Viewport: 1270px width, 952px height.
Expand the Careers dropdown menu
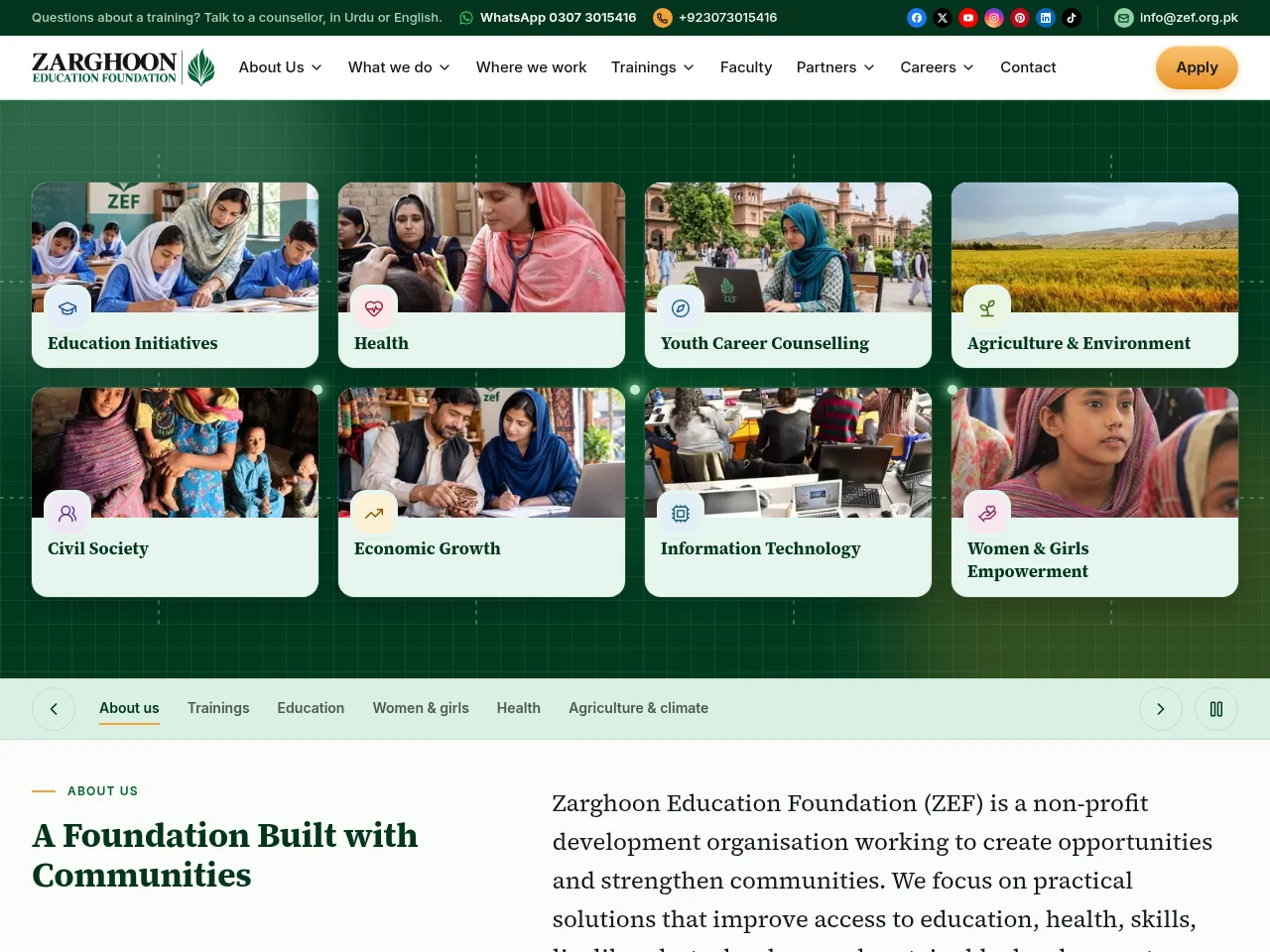point(938,67)
